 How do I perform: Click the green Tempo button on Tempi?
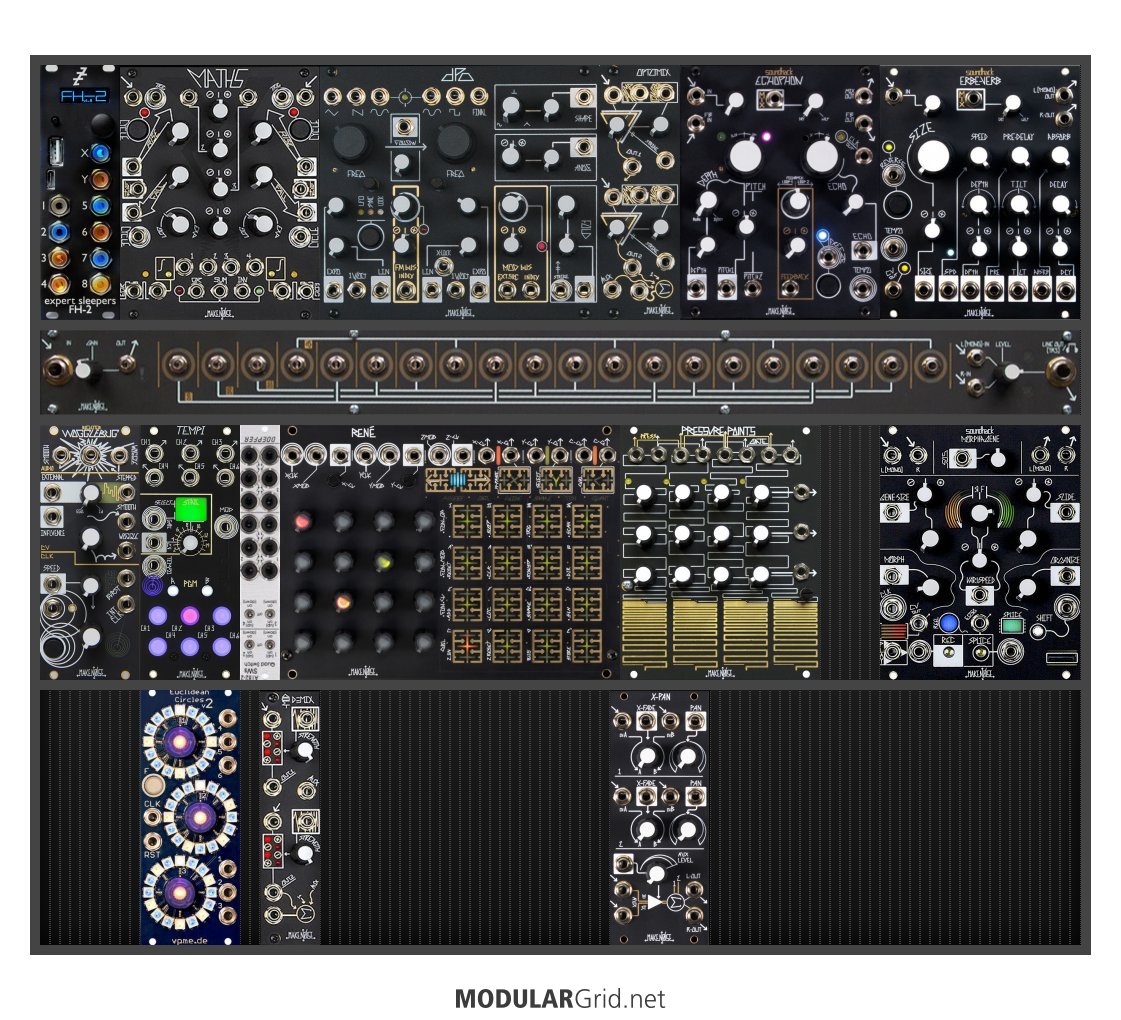tap(191, 508)
